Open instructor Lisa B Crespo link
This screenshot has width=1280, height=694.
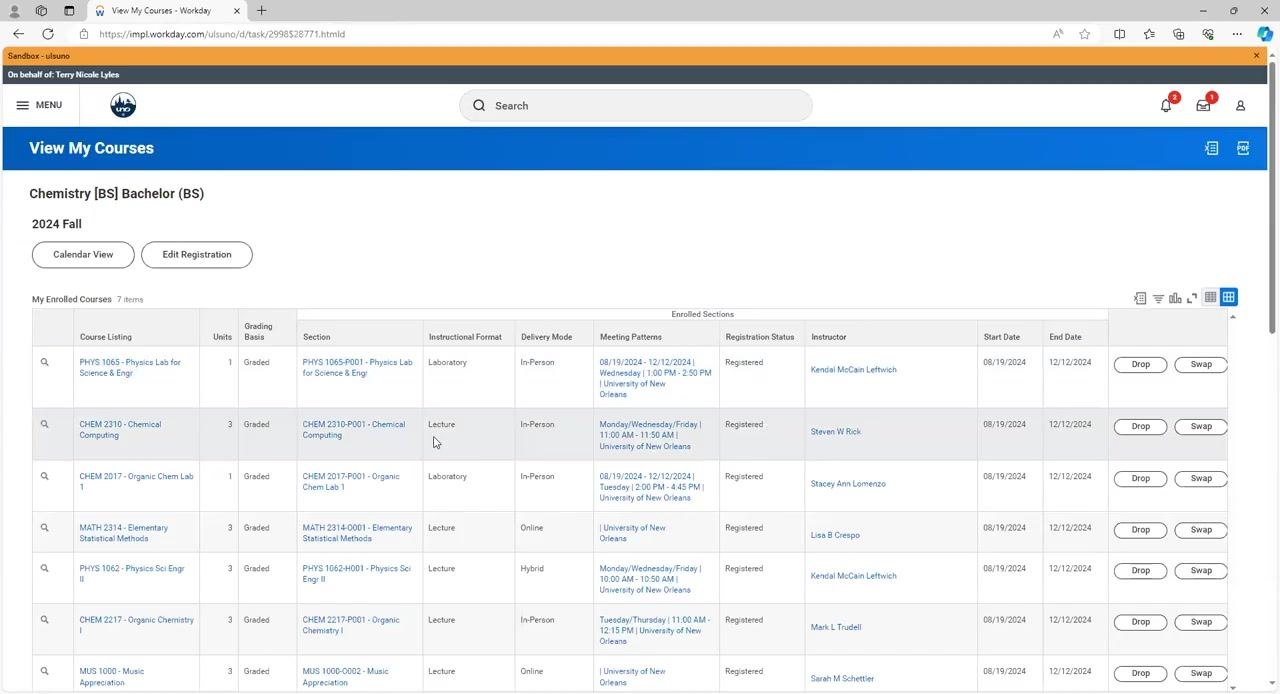(x=835, y=535)
